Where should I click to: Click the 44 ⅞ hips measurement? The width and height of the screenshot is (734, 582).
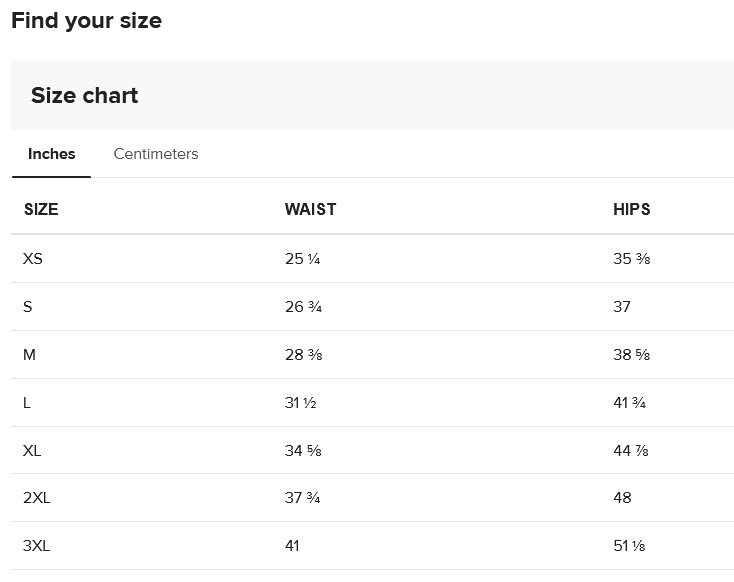click(632, 451)
